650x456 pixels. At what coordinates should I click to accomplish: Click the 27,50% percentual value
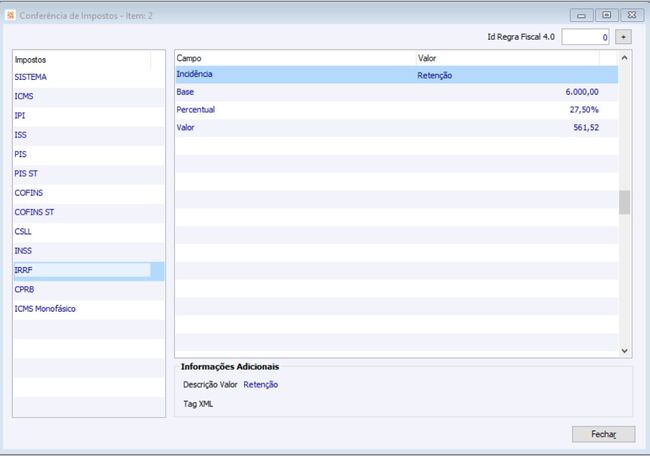[x=584, y=110]
